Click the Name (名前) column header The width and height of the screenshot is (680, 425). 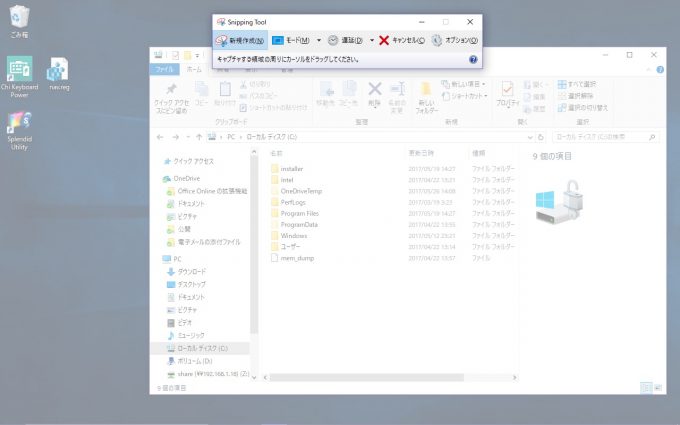(276, 154)
